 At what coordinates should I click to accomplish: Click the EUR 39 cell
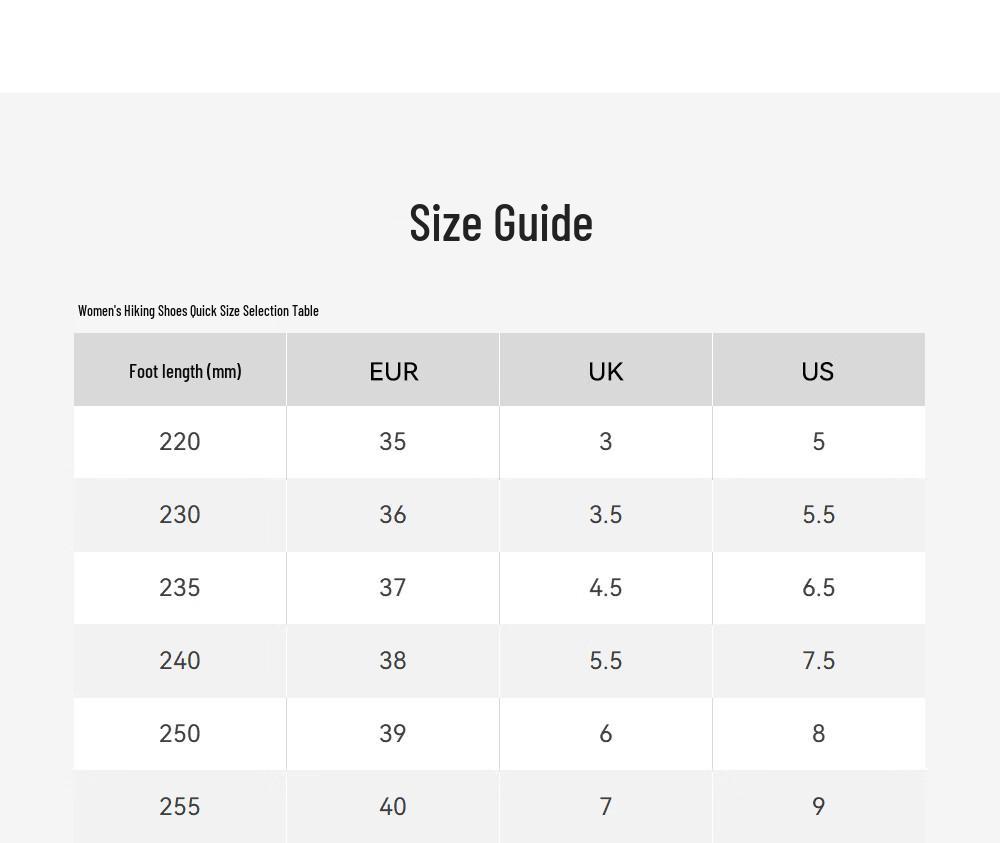click(393, 734)
